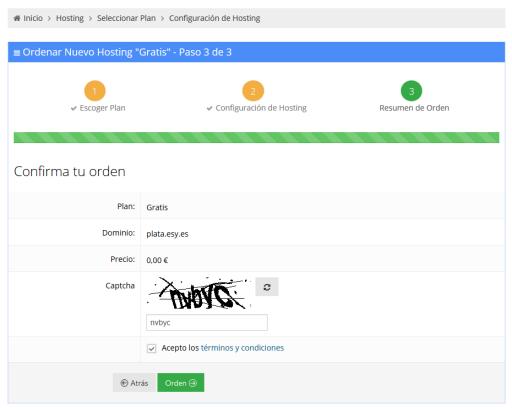Go to Hosting breadcrumb link
This screenshot has height=410, width=512.
(70, 18)
